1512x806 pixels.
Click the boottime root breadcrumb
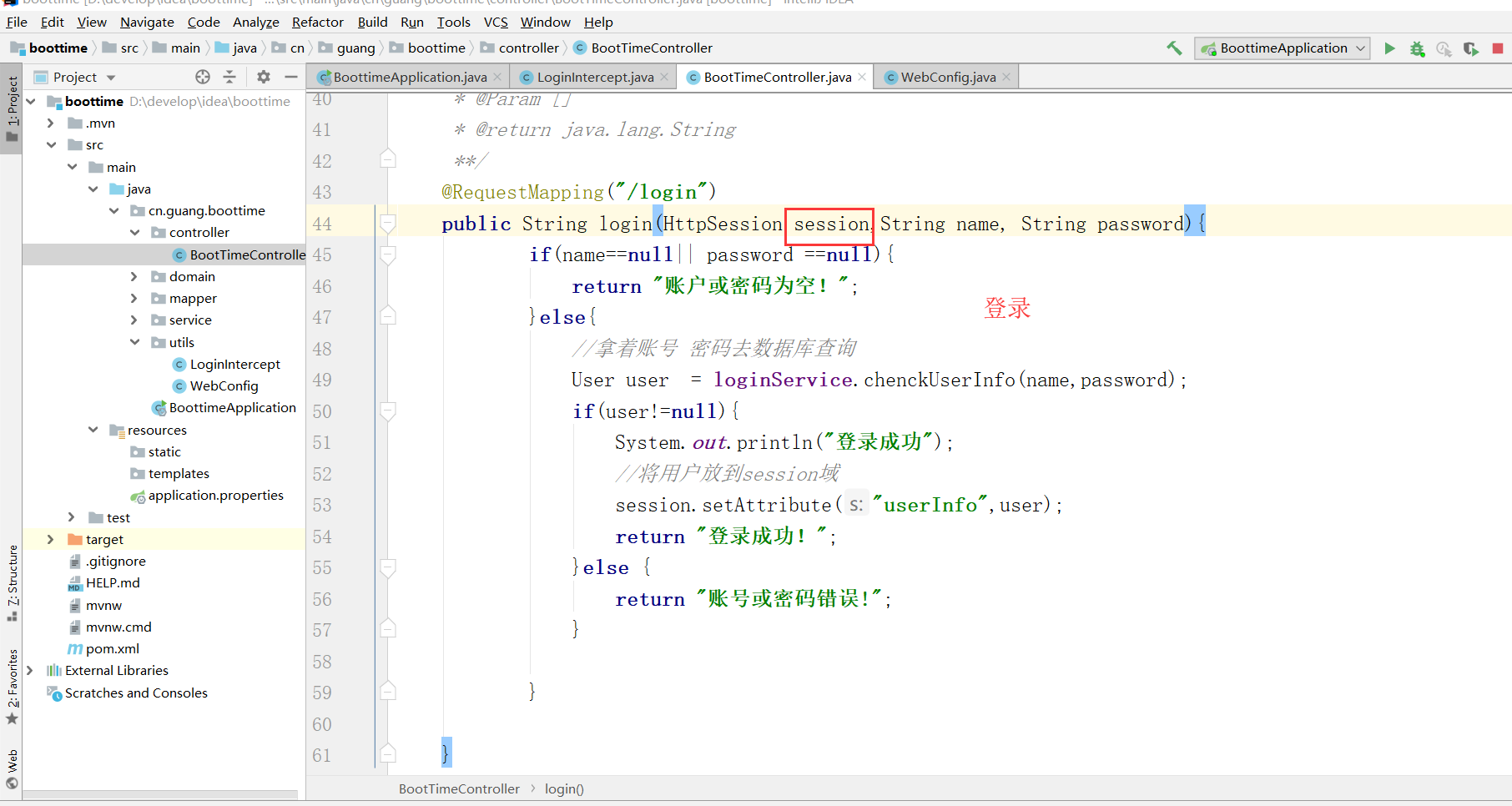coord(49,48)
